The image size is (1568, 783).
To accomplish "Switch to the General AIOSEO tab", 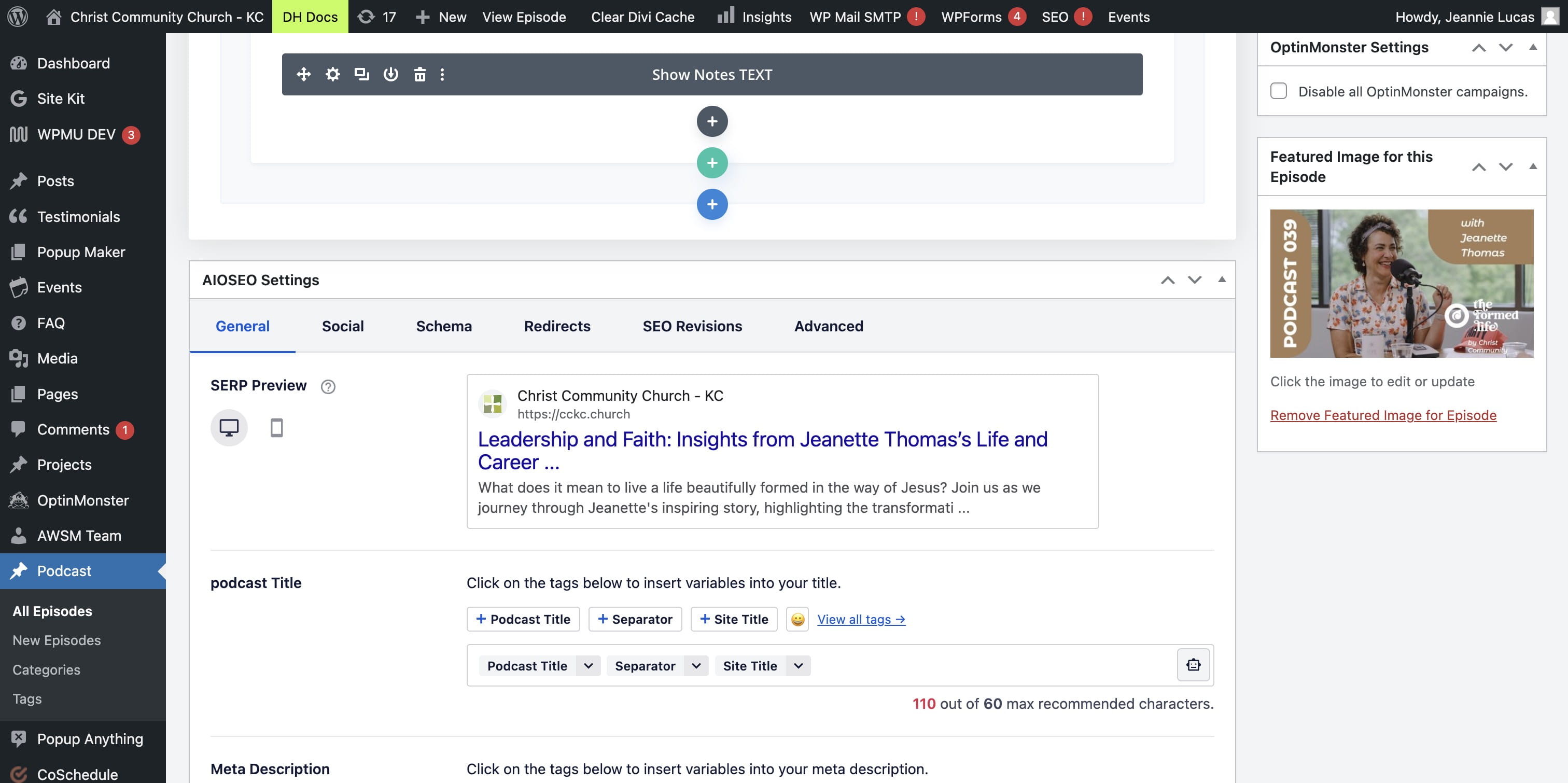I will pyautogui.click(x=242, y=326).
